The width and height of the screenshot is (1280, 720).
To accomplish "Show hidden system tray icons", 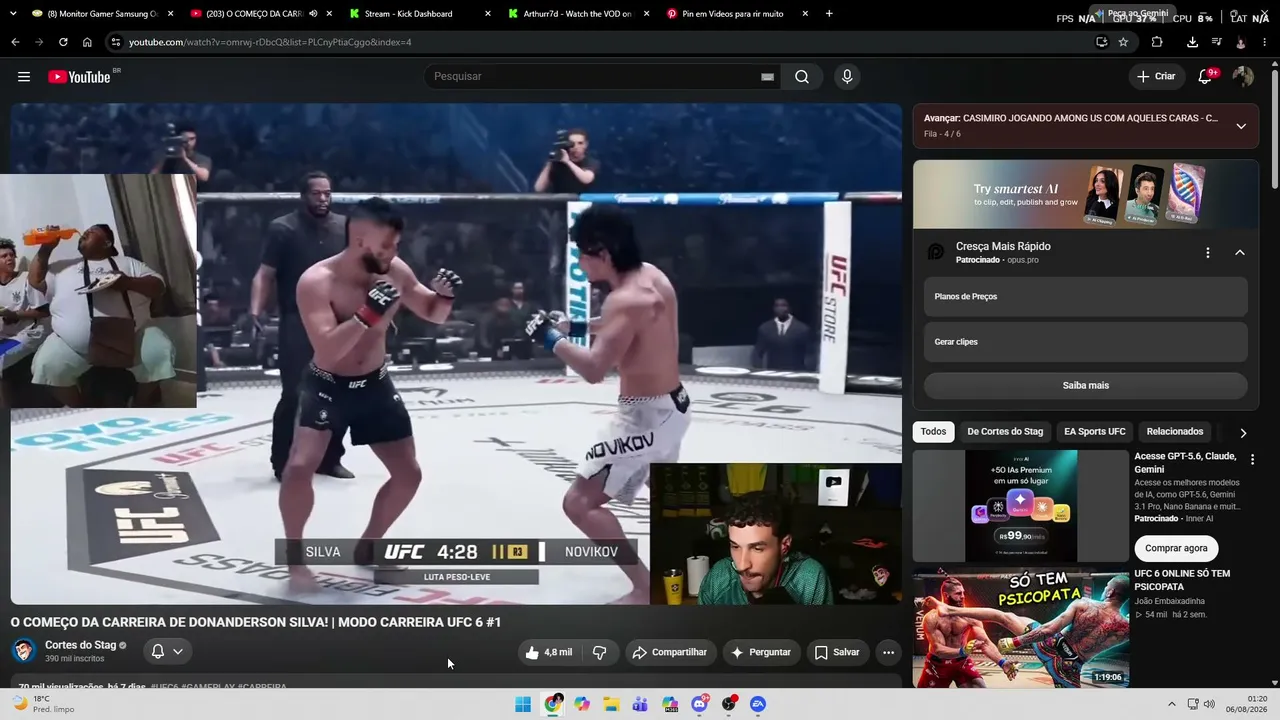I will [1172, 704].
